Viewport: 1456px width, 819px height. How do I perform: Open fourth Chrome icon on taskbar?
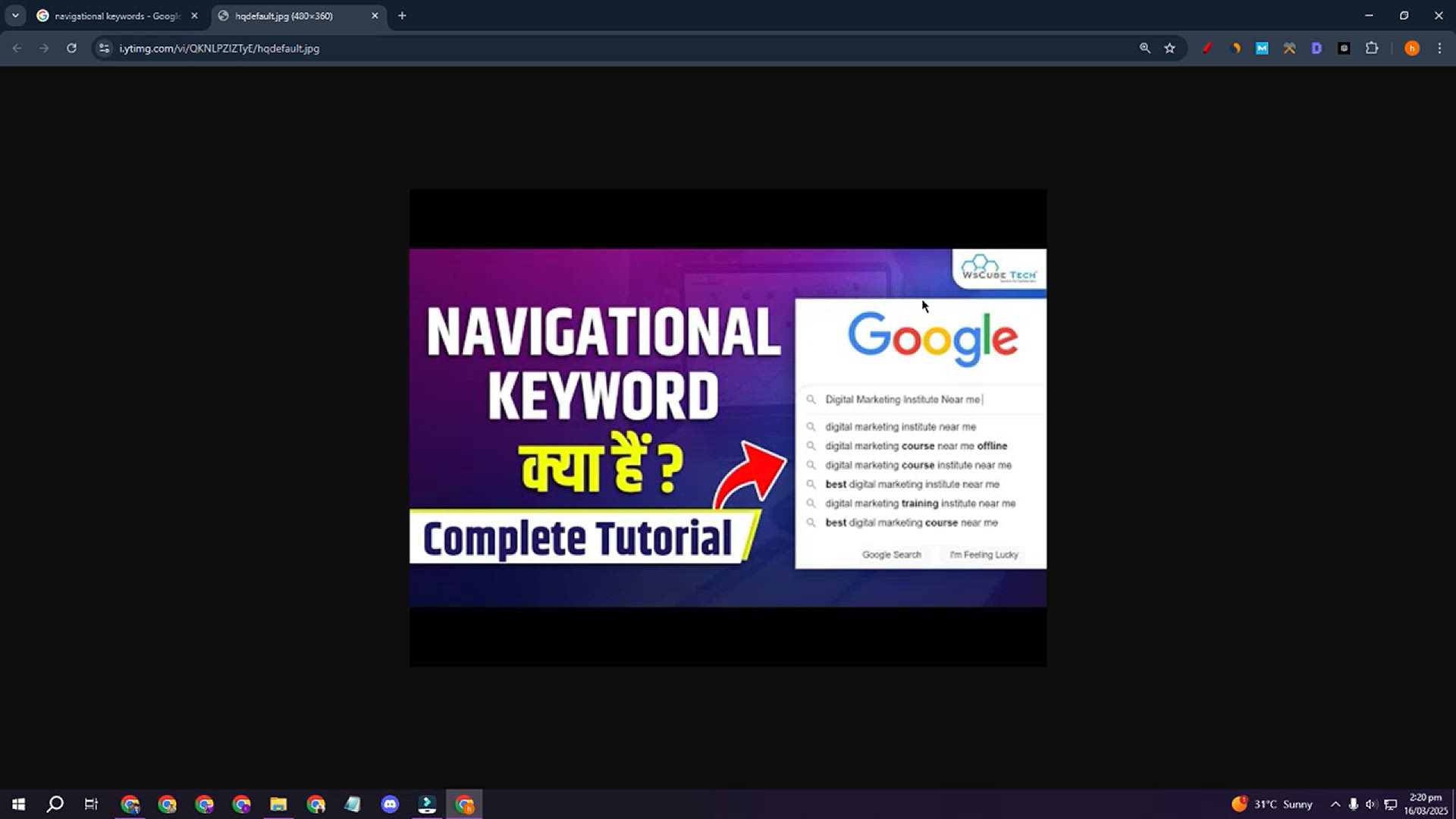242,805
